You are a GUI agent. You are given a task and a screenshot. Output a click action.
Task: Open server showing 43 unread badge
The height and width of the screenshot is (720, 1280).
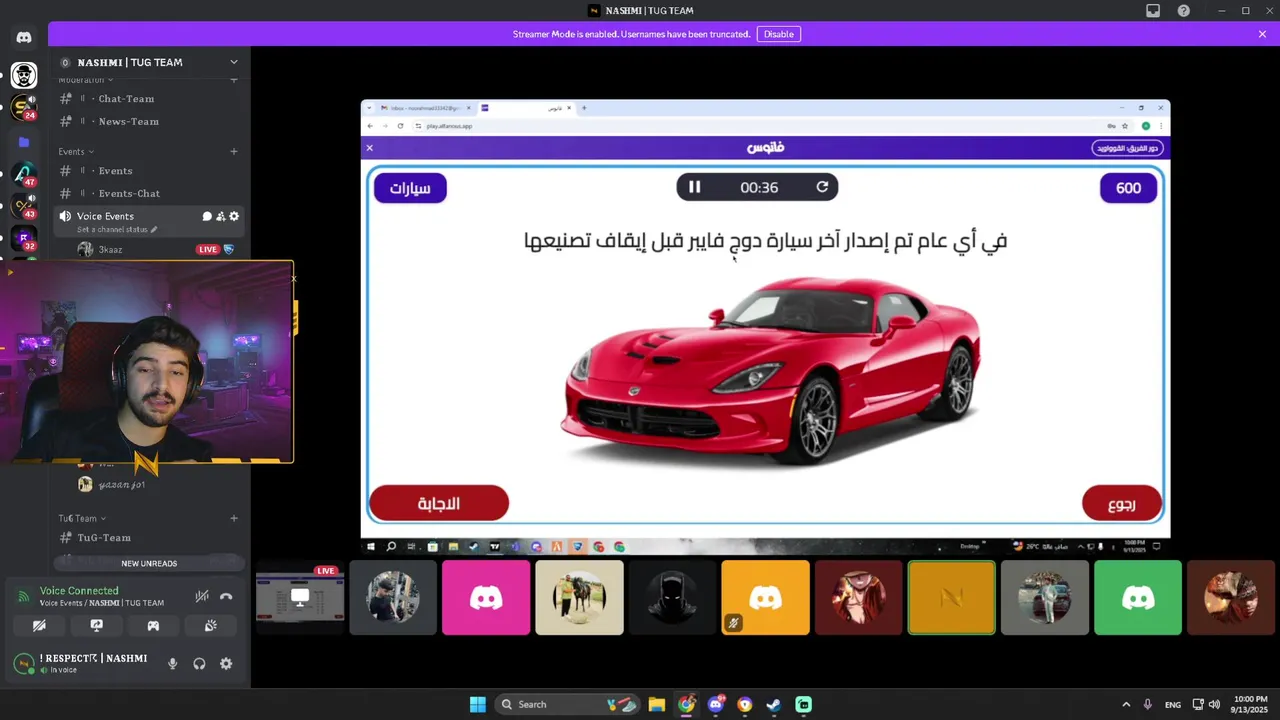tap(24, 207)
